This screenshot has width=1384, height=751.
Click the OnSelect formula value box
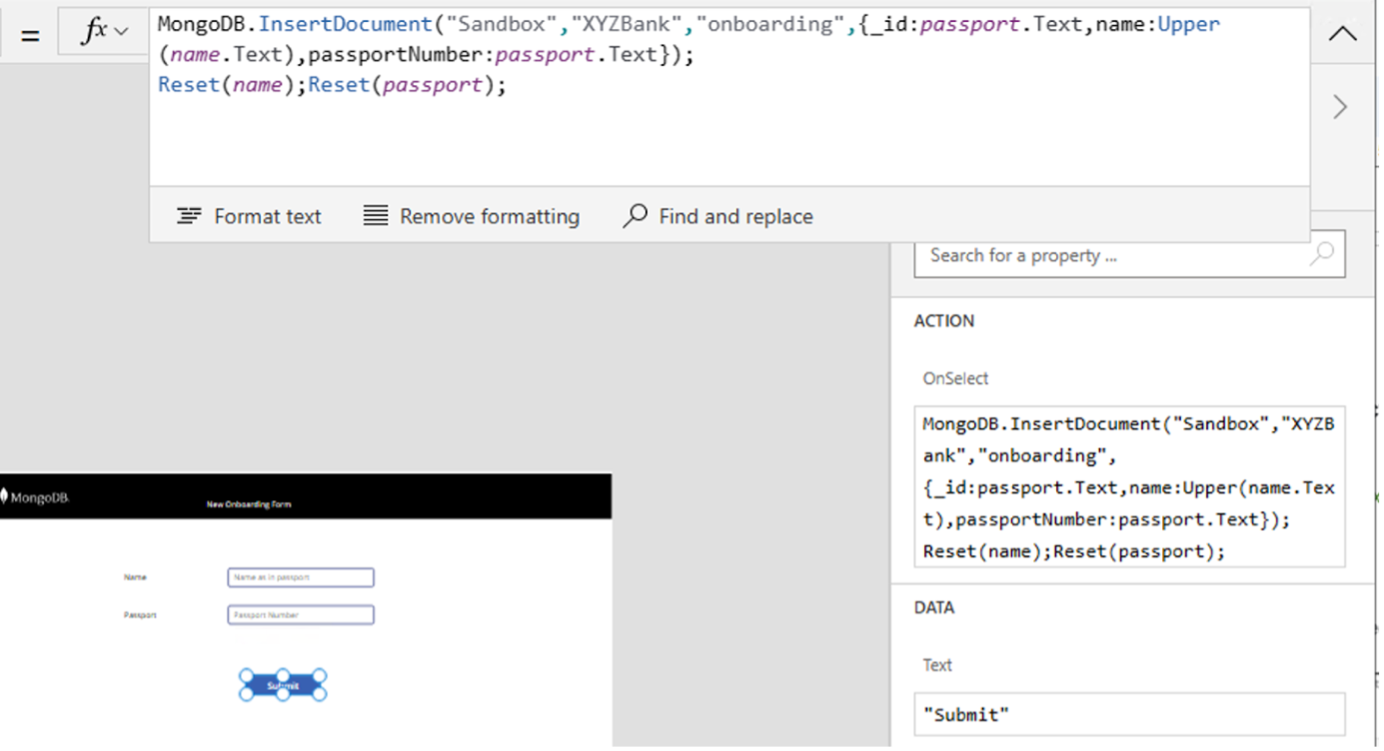tap(1130, 487)
